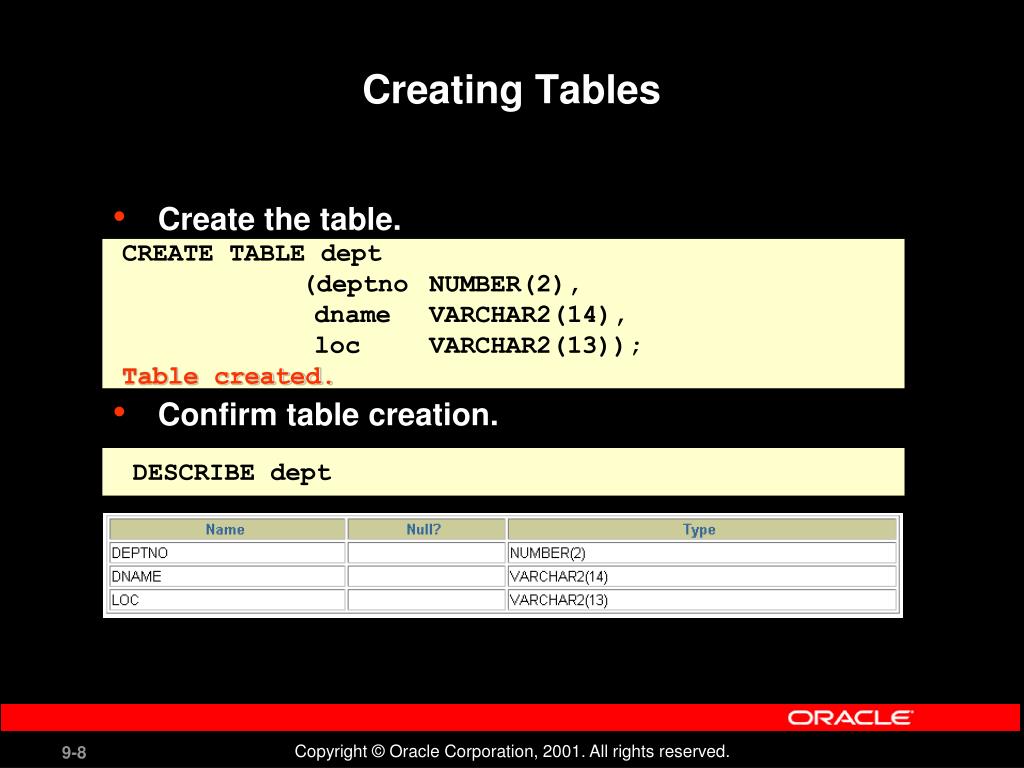The image size is (1024, 768).
Task: Select the 'Table created.' status text
Action: [x=226, y=375]
